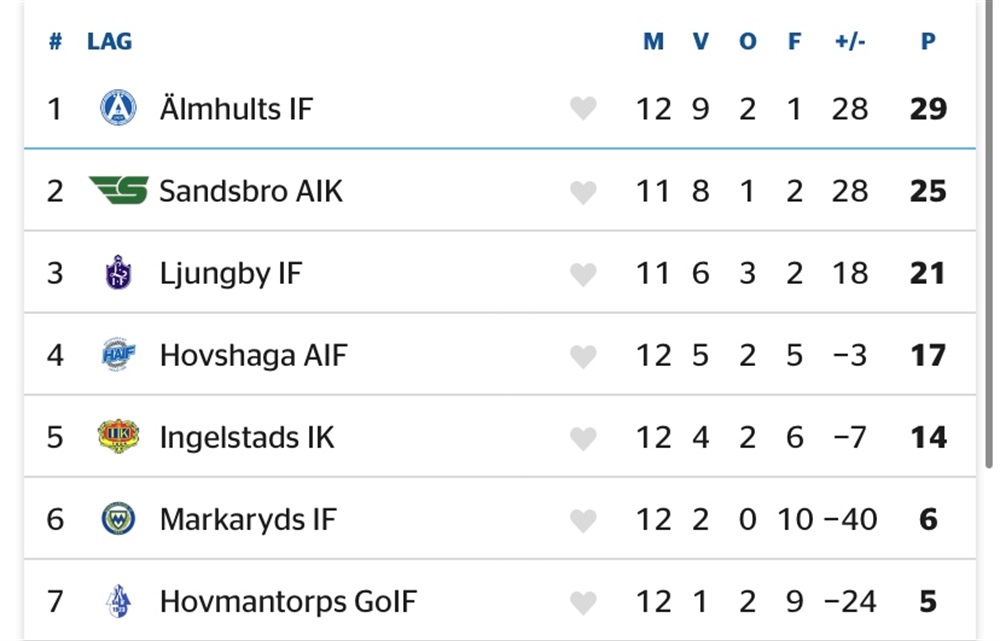Toggle favorite heart for Ljungby IF

tap(583, 274)
